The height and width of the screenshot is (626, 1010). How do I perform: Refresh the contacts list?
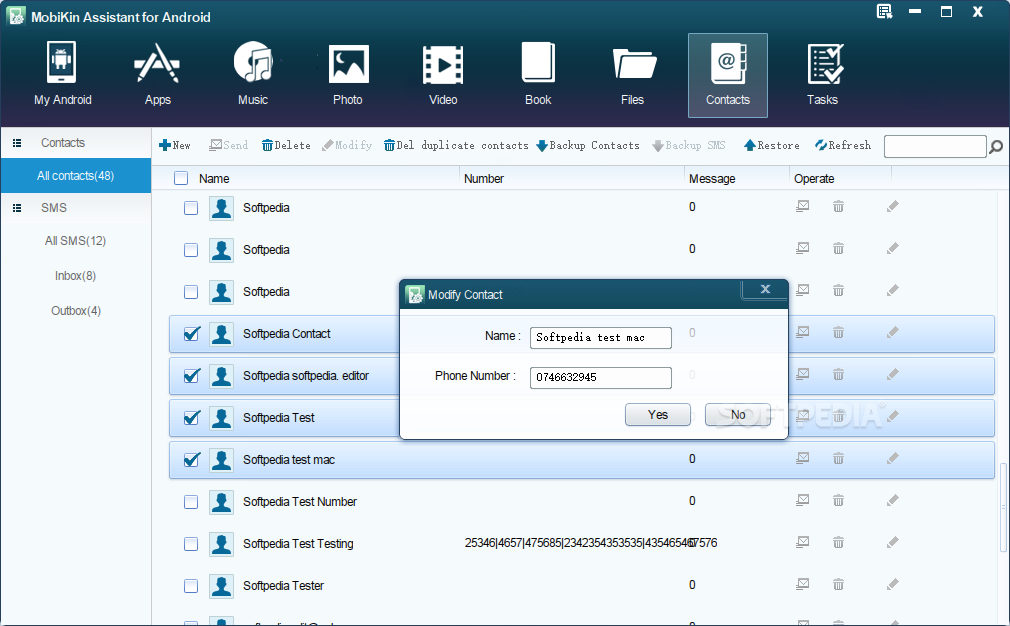843,146
